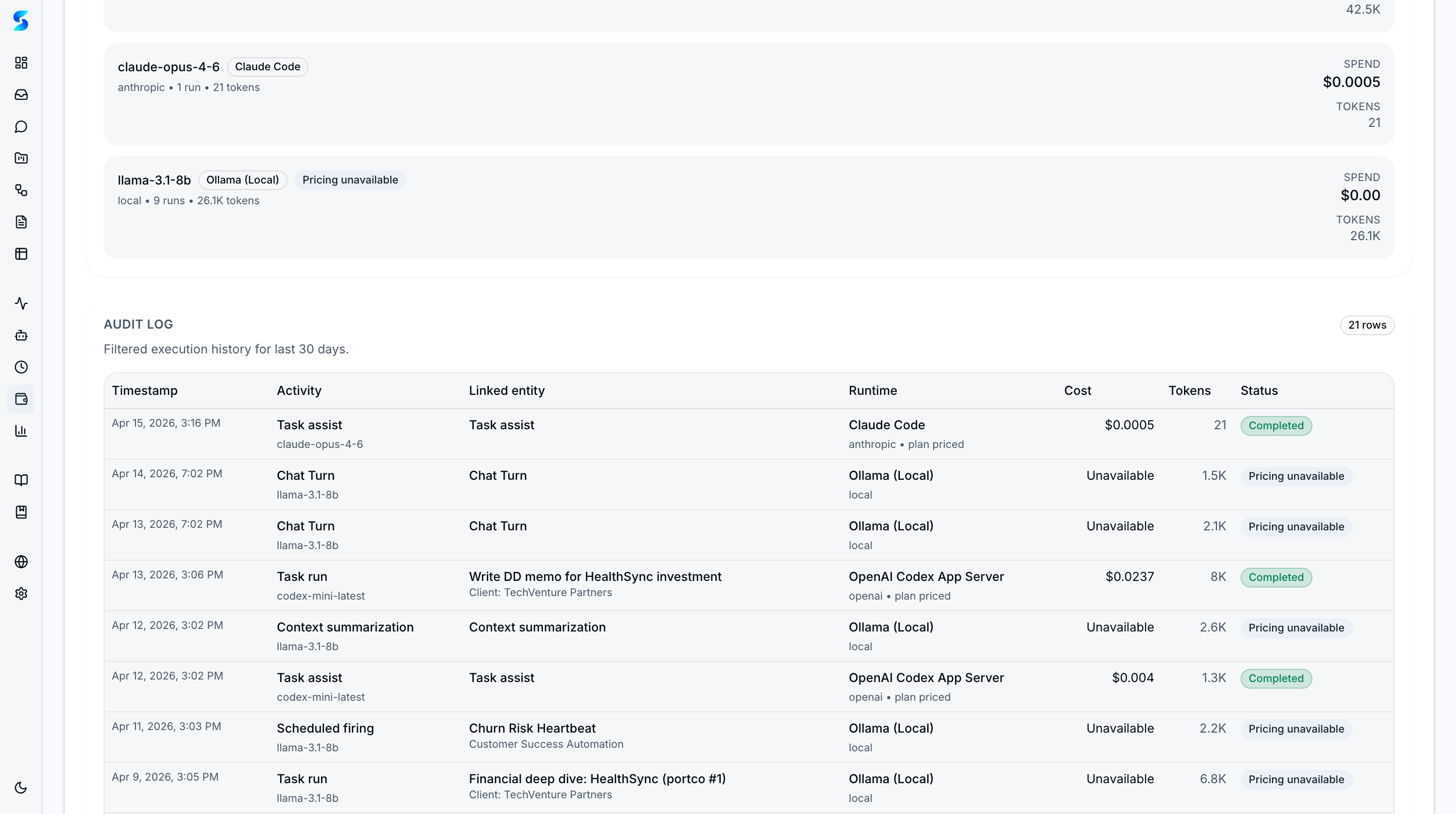The image size is (1456, 814).
Task: Open the chat bubble panel
Action: coord(21,126)
